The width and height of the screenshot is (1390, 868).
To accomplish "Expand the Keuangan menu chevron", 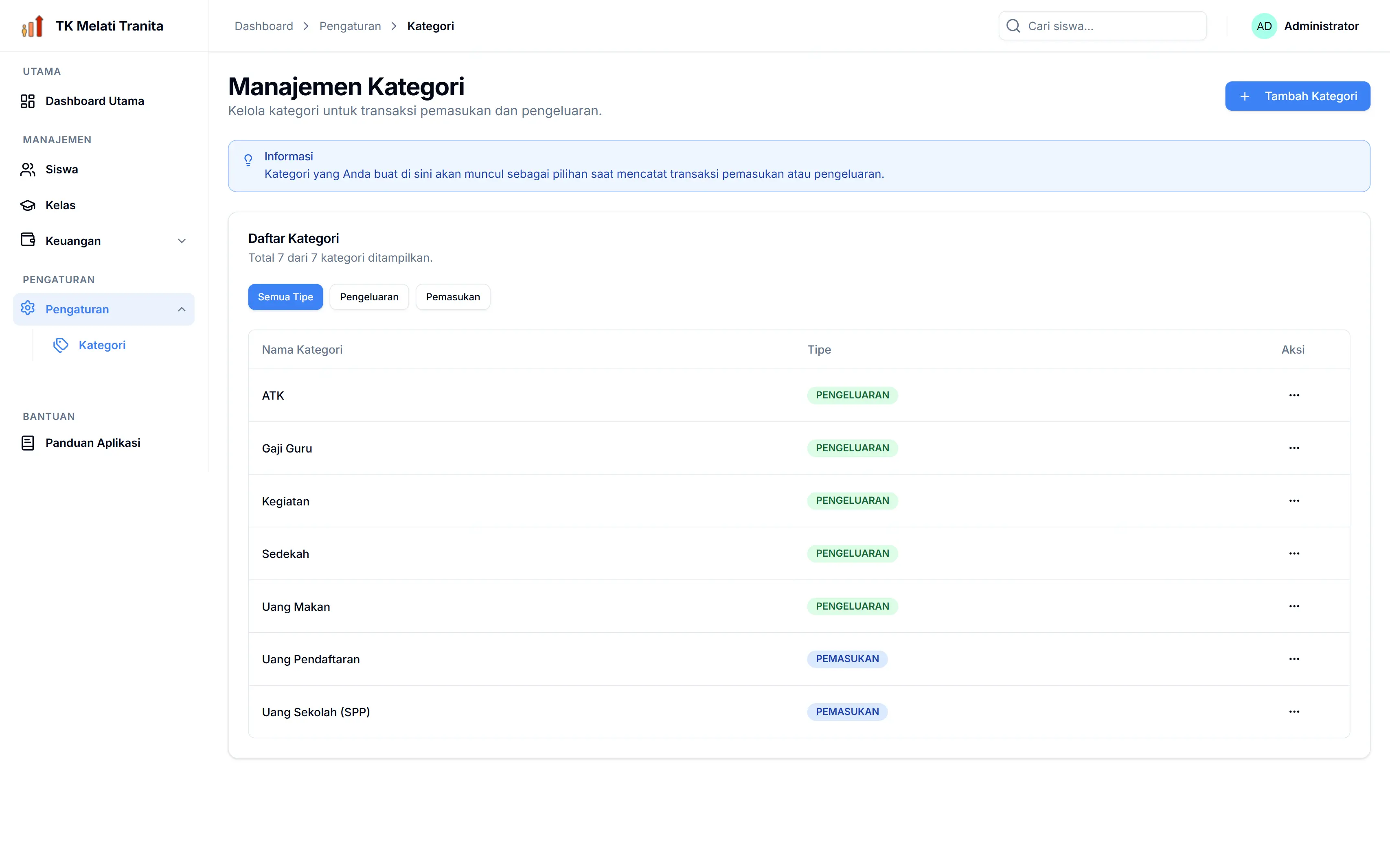I will point(182,241).
